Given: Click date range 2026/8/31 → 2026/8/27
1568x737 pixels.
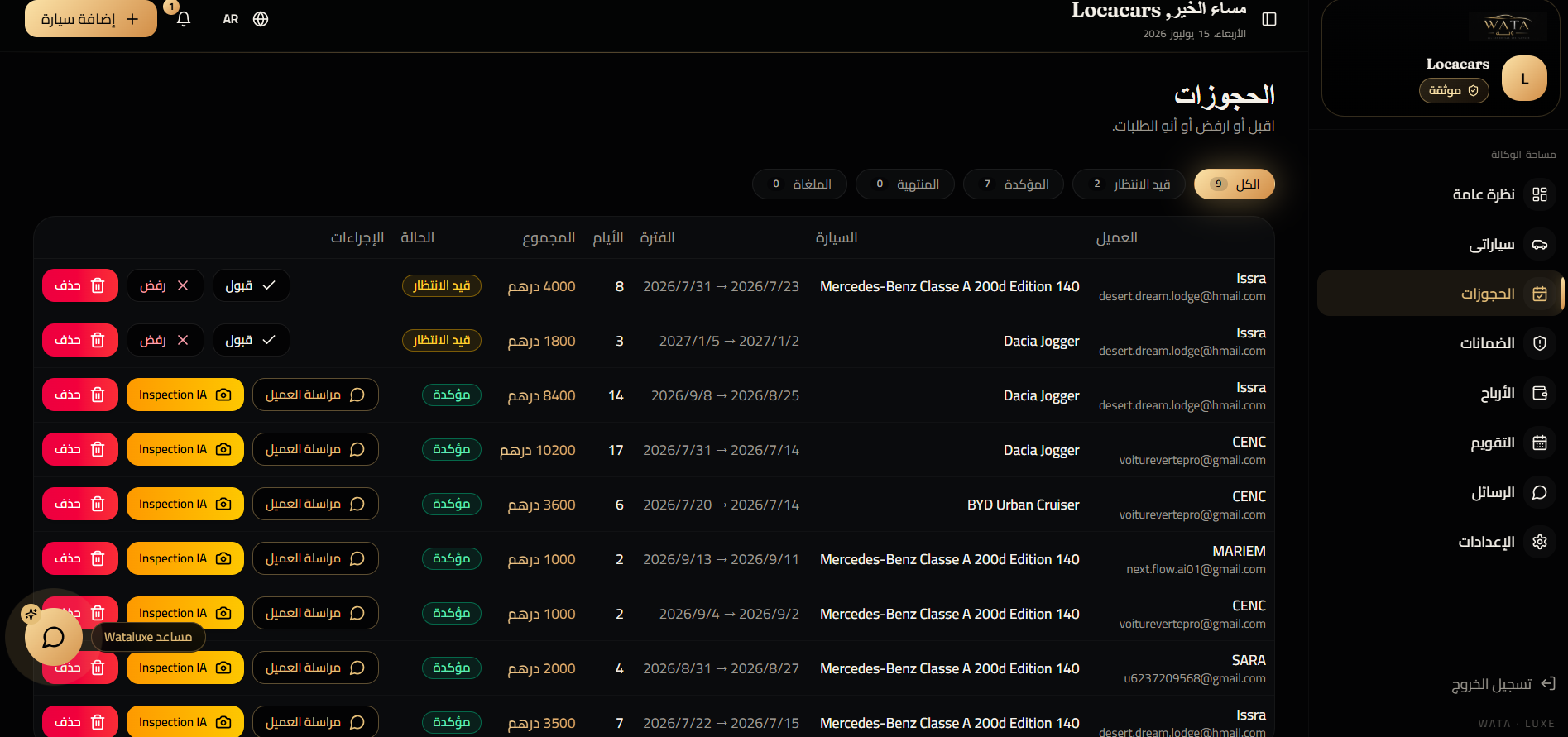Looking at the screenshot, I should pos(722,668).
